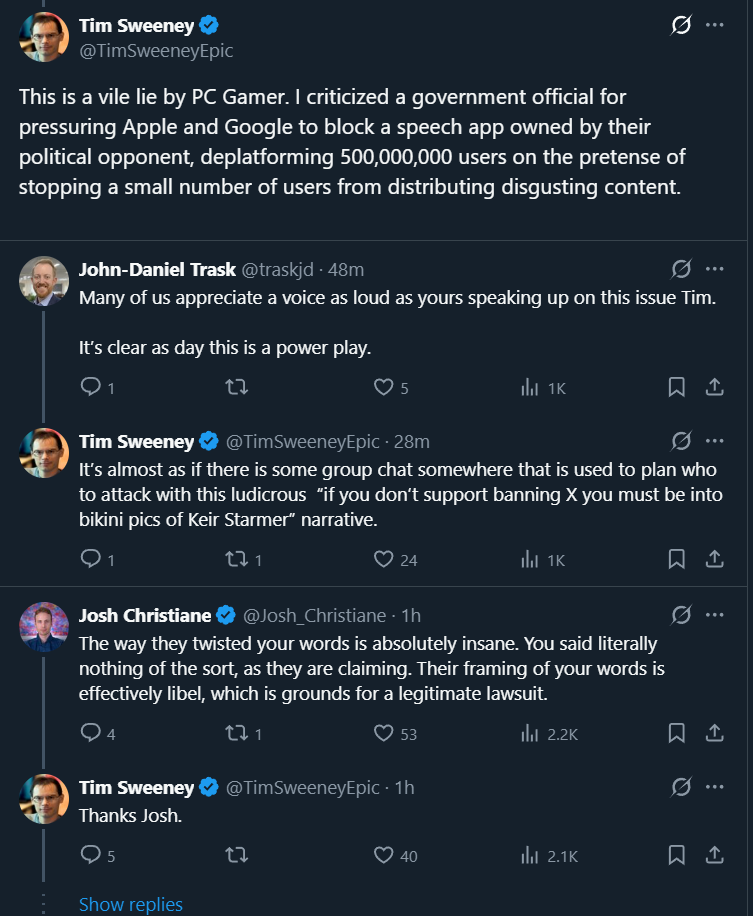Like Tim Sweeney's group chat reply
This screenshot has width=753, height=916.
click(383, 559)
